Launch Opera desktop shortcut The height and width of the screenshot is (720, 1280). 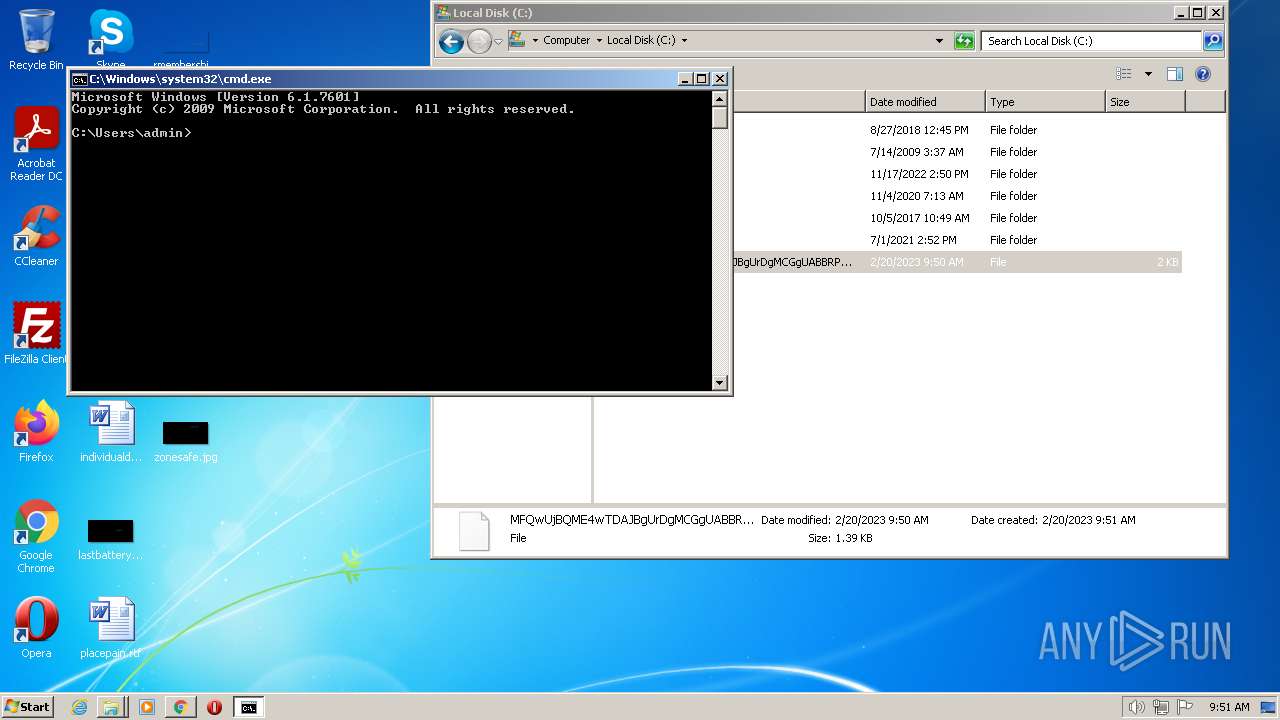(x=36, y=627)
